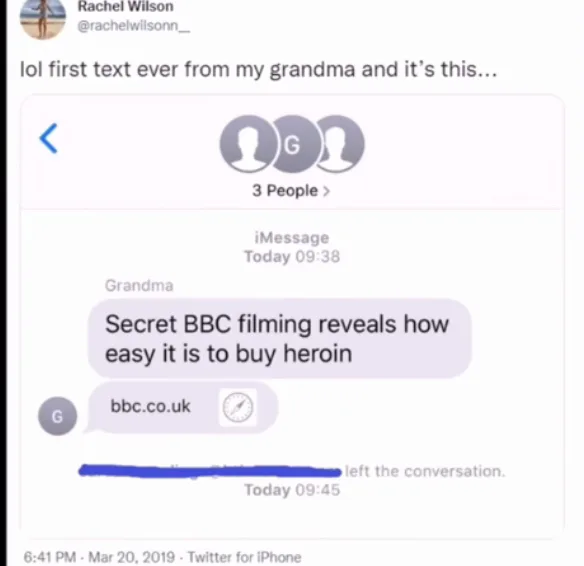
Task: Click the Grandma sender label
Action: pos(139,286)
